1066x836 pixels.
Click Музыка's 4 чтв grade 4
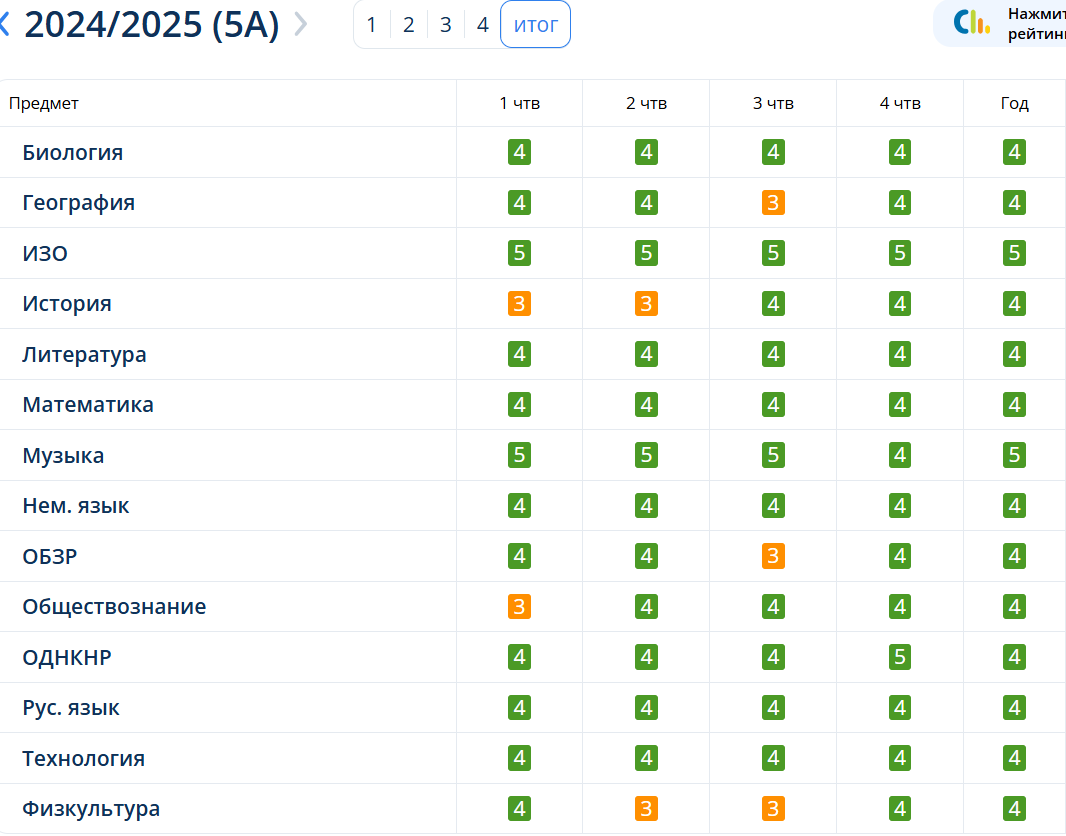coord(900,455)
